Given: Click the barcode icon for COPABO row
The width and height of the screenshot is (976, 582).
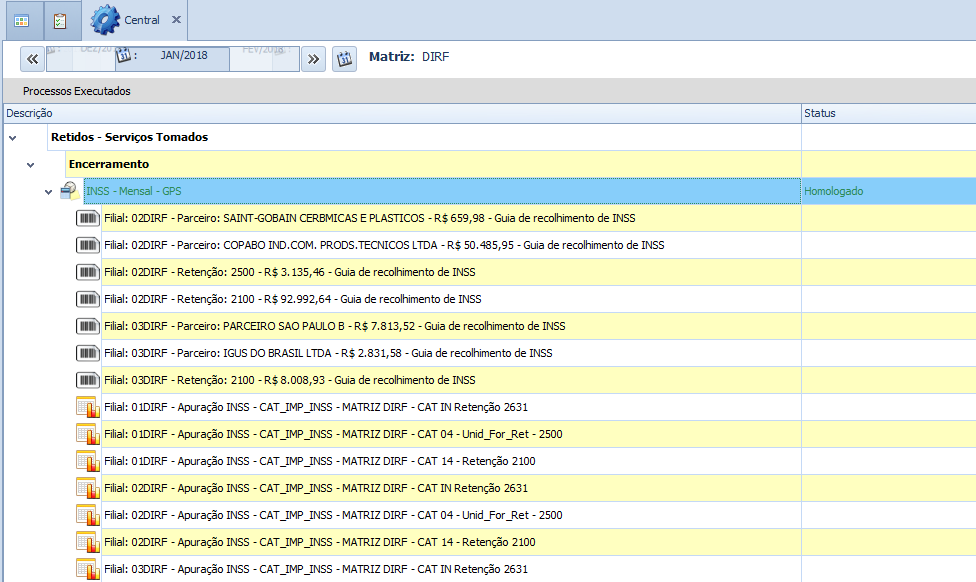Looking at the screenshot, I should (88, 245).
